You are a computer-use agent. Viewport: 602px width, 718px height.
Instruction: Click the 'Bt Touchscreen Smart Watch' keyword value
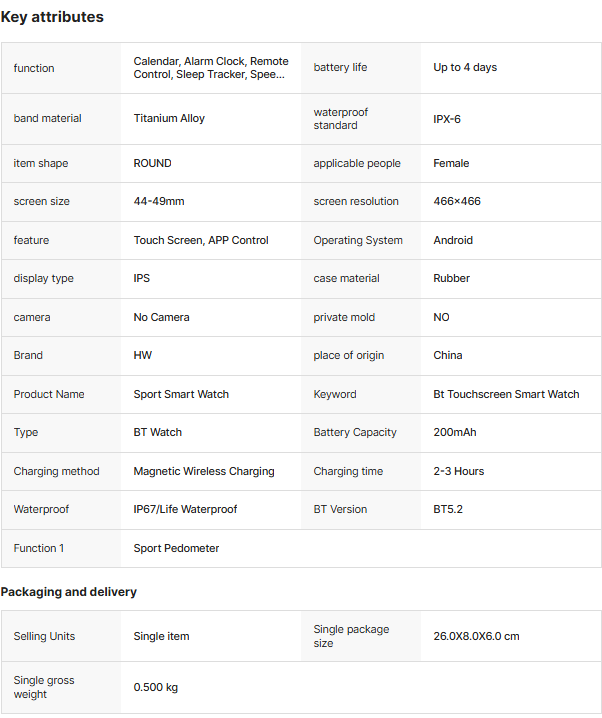506,394
